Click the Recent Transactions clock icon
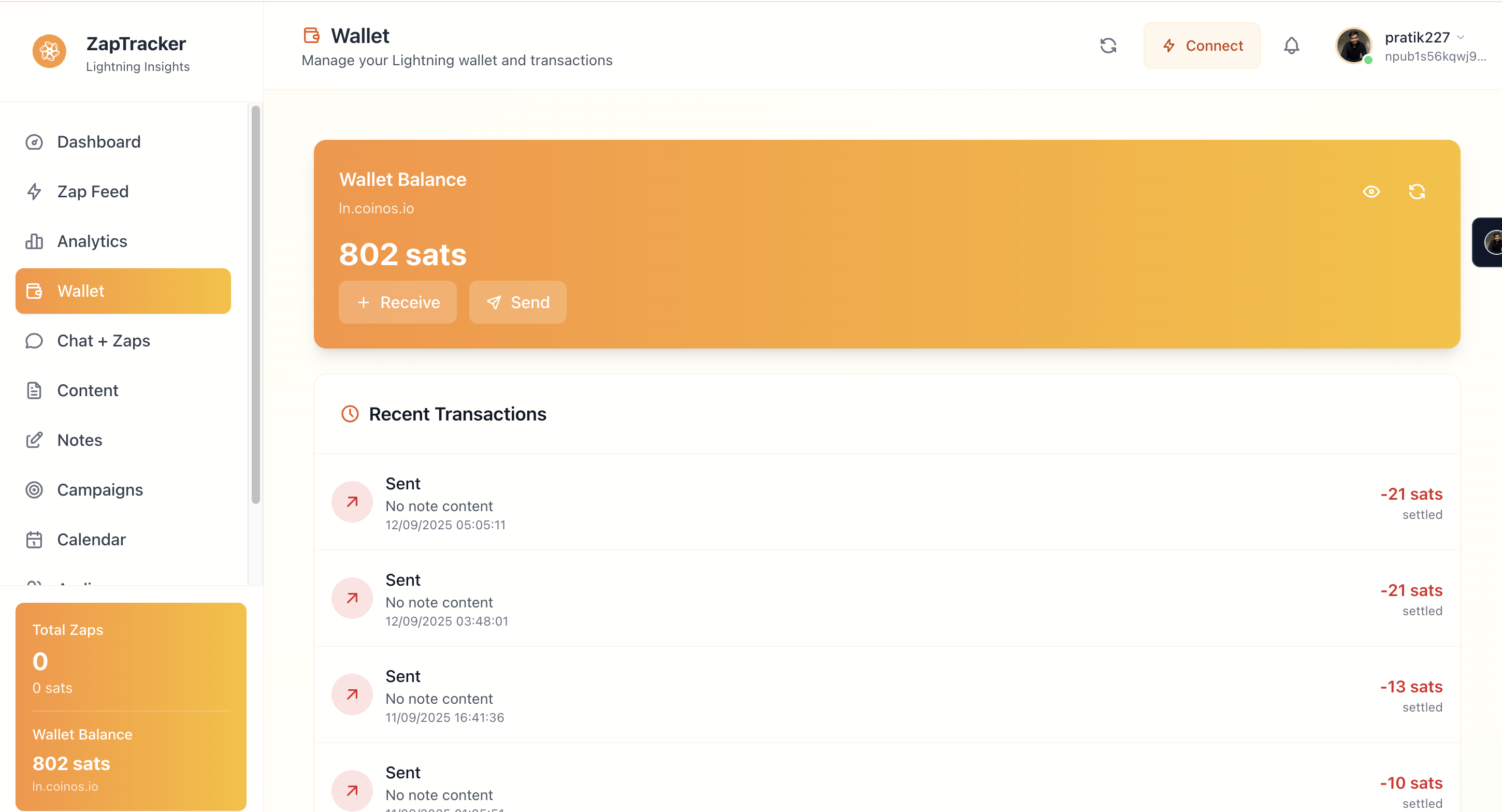1502x812 pixels. [x=350, y=414]
